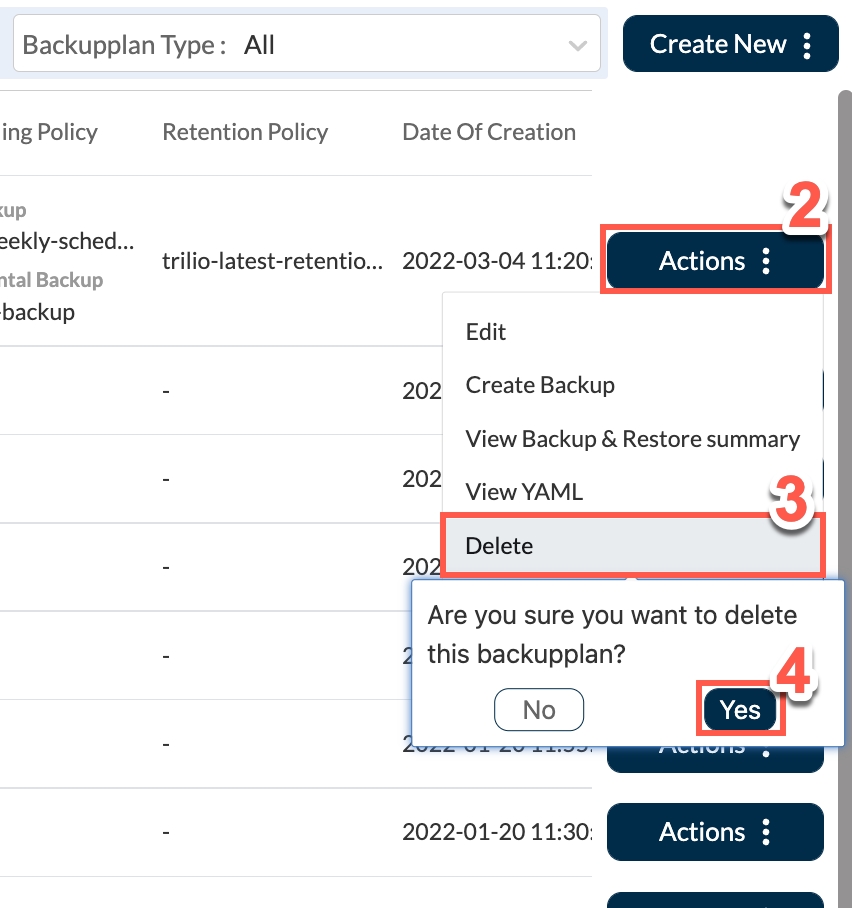Click the Create New button label
The height and width of the screenshot is (908, 858).
click(717, 44)
